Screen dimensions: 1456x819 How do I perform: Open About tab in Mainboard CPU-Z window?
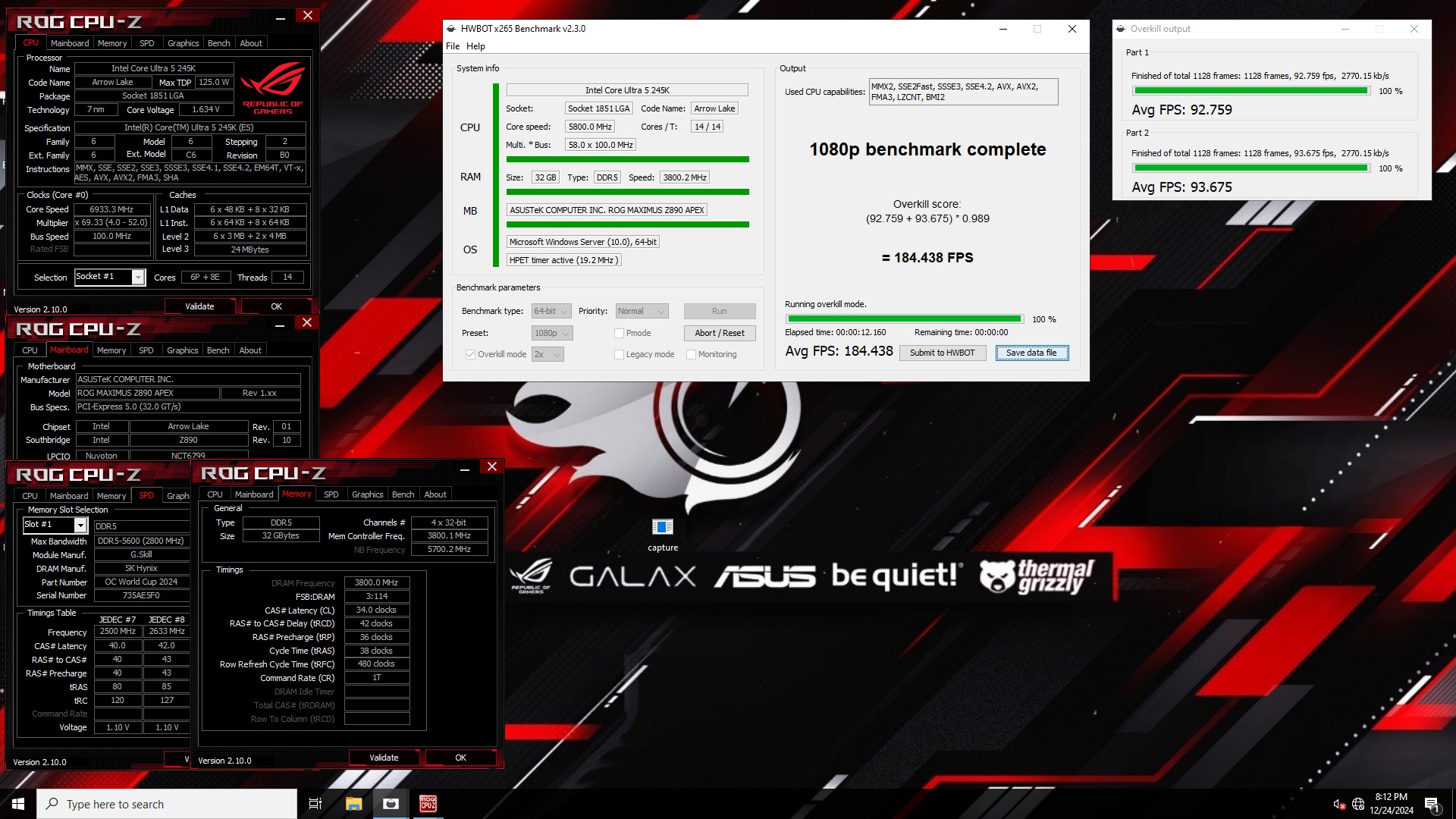[250, 350]
